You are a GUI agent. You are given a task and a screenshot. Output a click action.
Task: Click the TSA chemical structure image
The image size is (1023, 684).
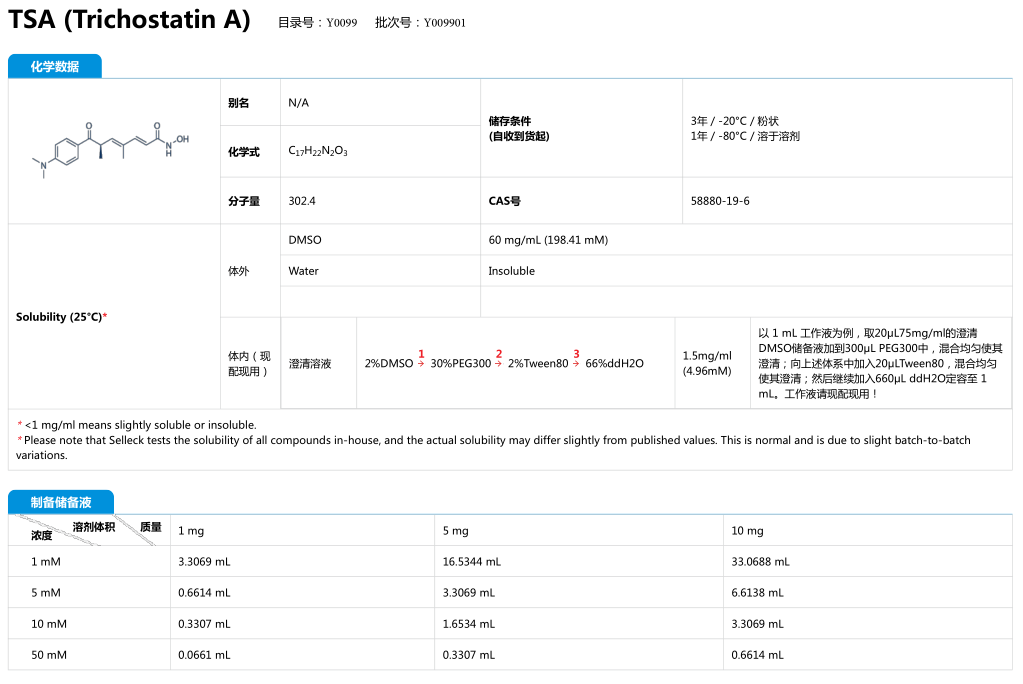click(x=111, y=149)
